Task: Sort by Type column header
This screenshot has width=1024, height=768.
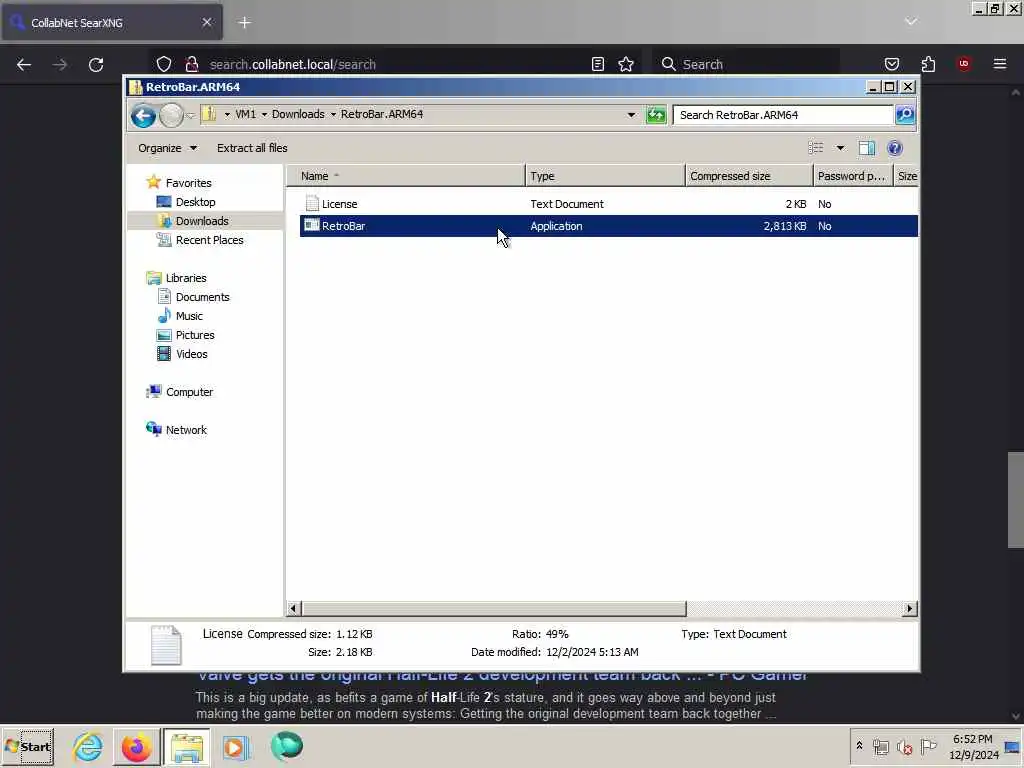Action: coord(605,176)
